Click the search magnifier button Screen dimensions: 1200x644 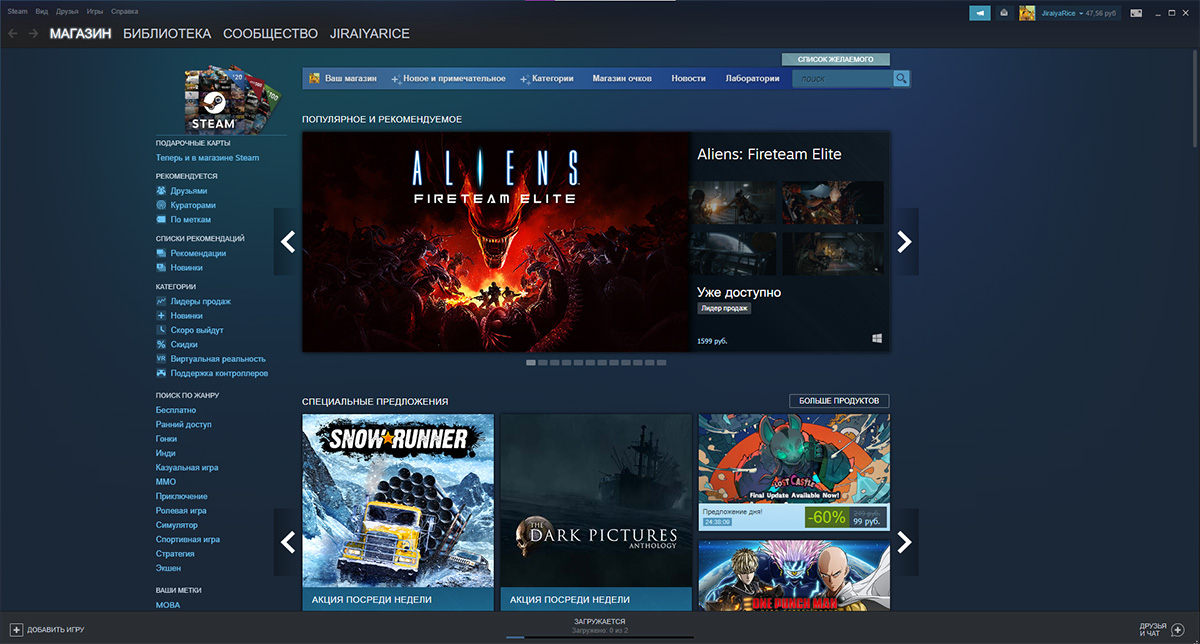(x=901, y=78)
